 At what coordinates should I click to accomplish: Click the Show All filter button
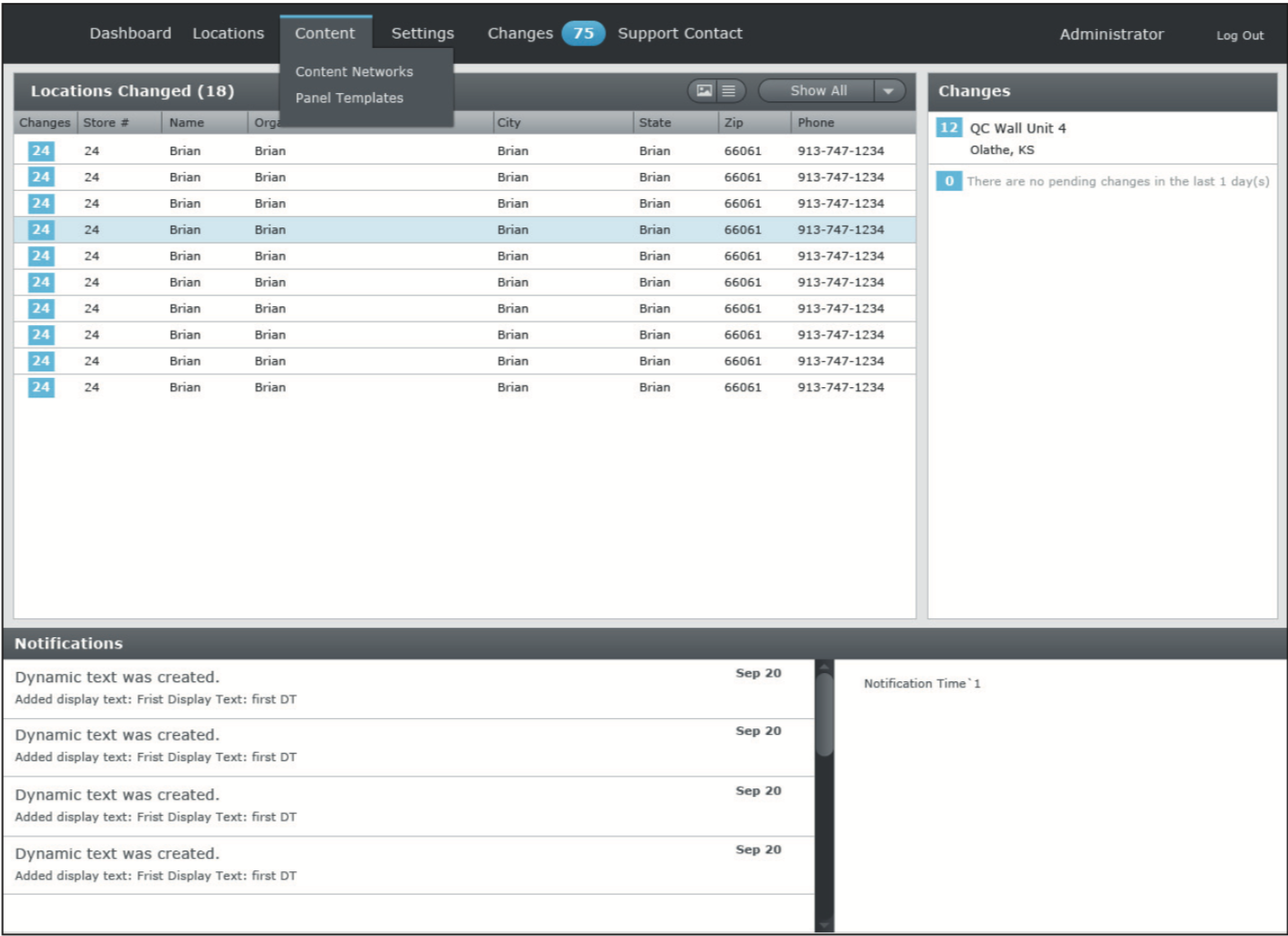(817, 91)
